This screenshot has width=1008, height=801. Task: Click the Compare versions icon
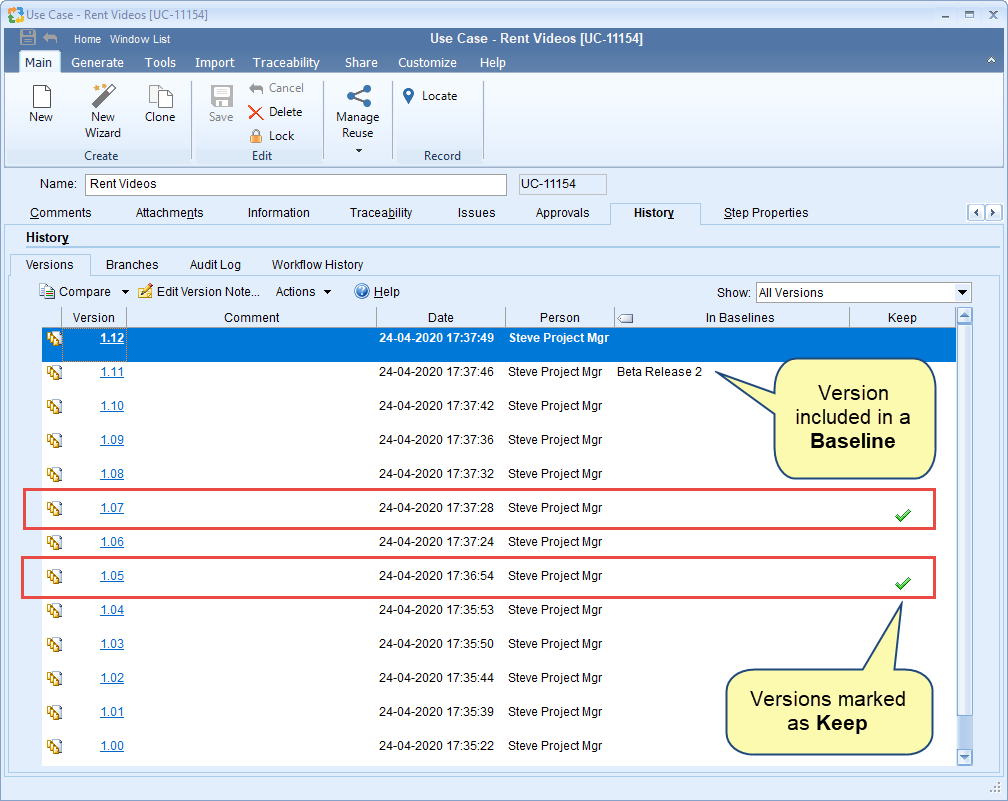tap(47, 291)
